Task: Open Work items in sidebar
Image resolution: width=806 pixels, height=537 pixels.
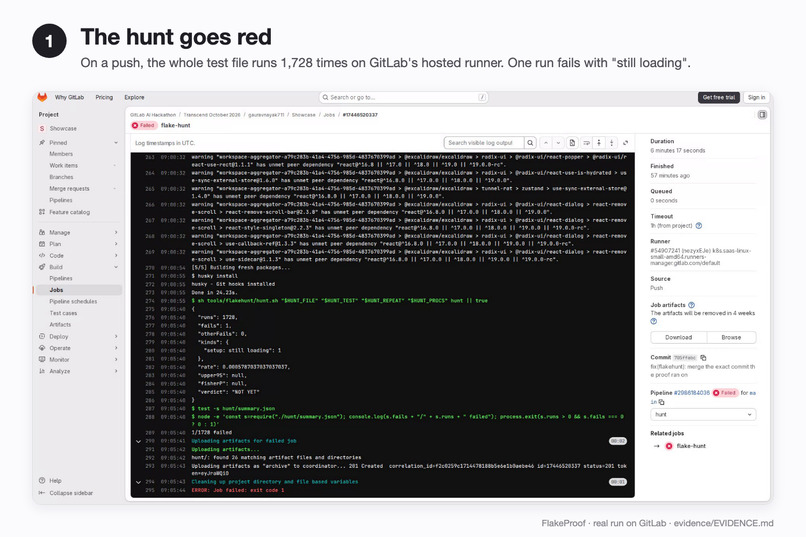Action: [x=64, y=165]
